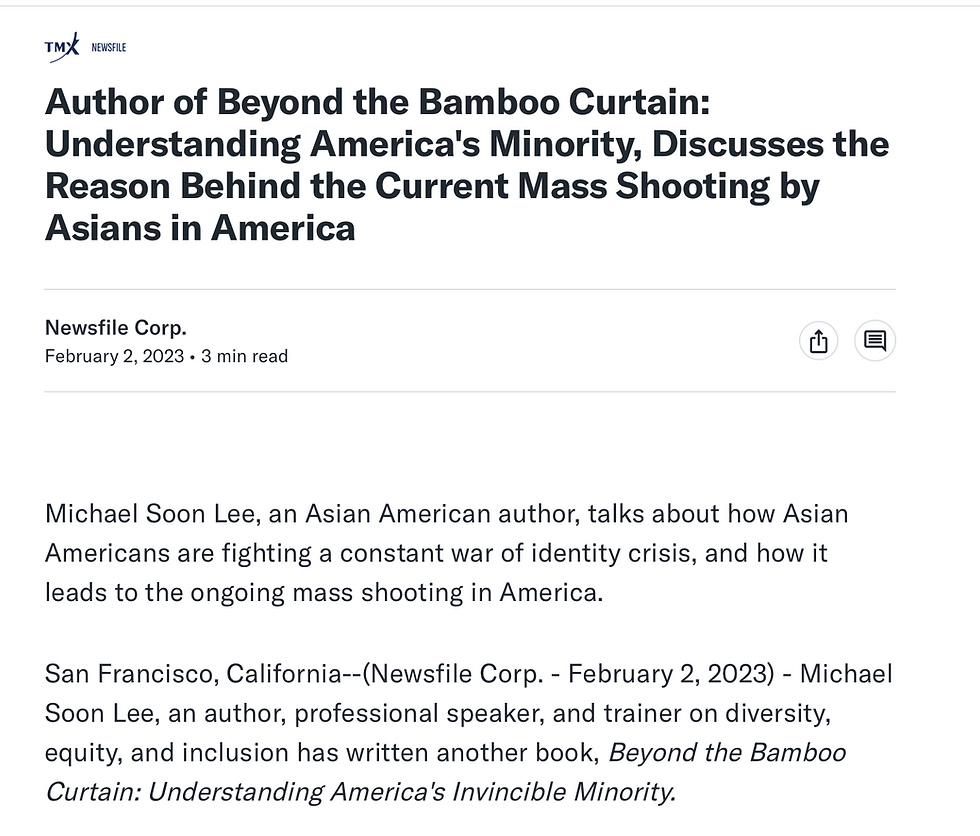Click the TMX logo icon
Screen dimensions: 980x836
pyautogui.click(x=62, y=47)
